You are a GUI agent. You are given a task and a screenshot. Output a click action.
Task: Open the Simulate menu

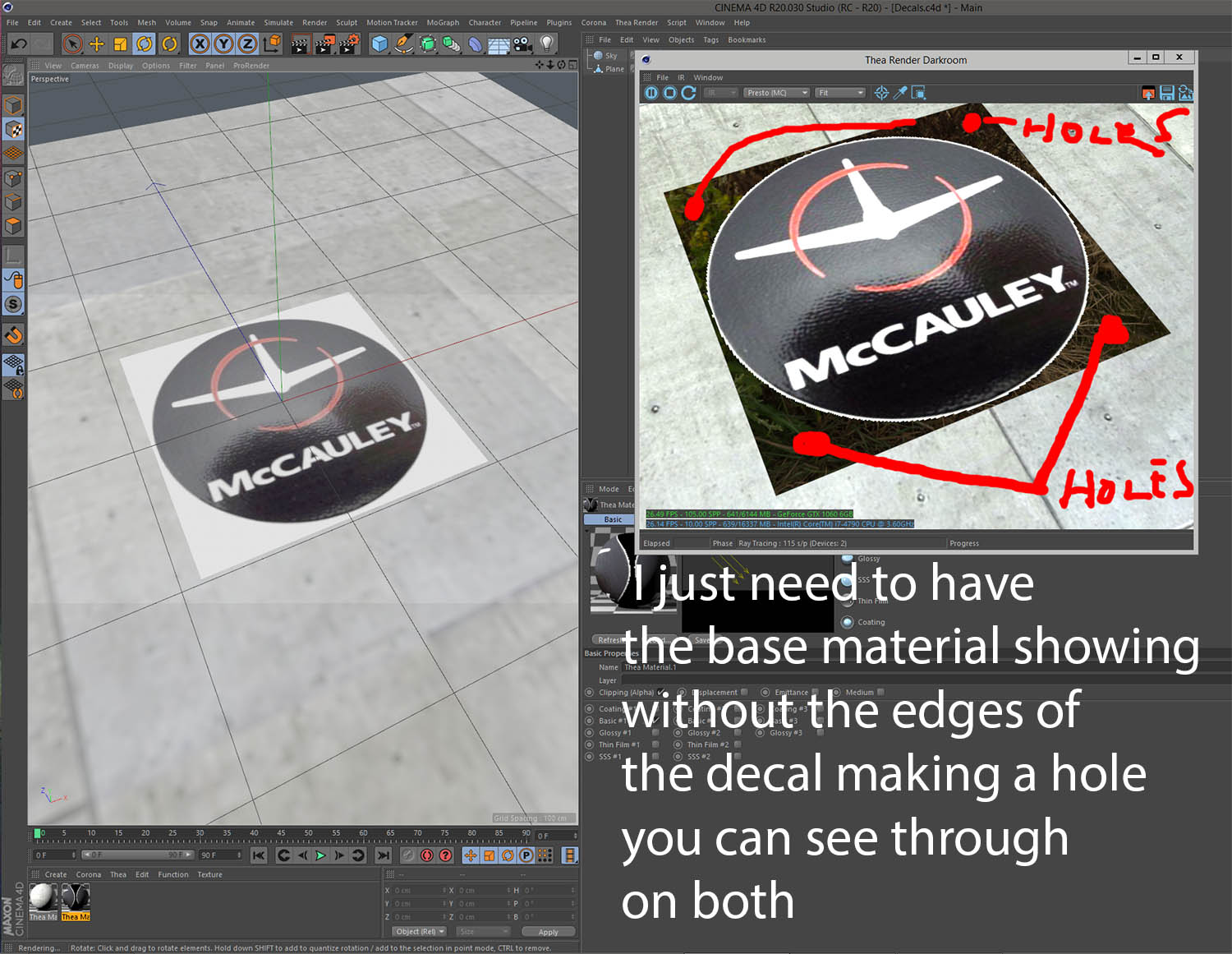pyautogui.click(x=278, y=23)
